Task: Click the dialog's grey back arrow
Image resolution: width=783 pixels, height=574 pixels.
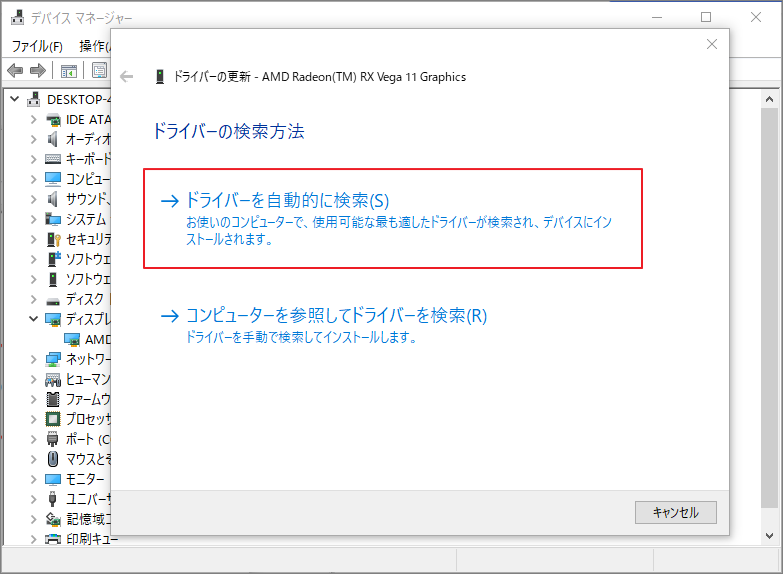Action: point(127,76)
